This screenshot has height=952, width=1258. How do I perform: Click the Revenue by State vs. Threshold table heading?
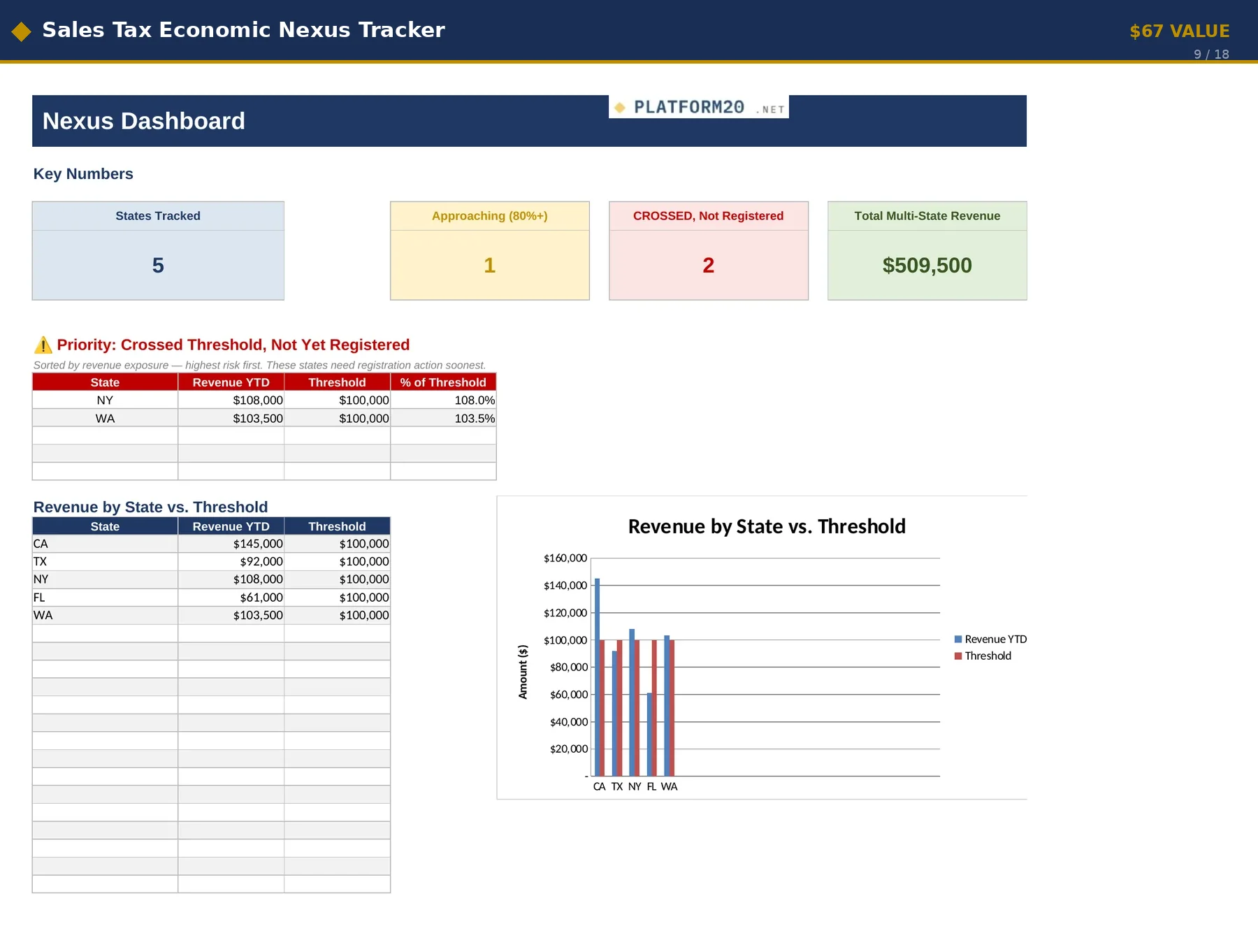(x=150, y=507)
